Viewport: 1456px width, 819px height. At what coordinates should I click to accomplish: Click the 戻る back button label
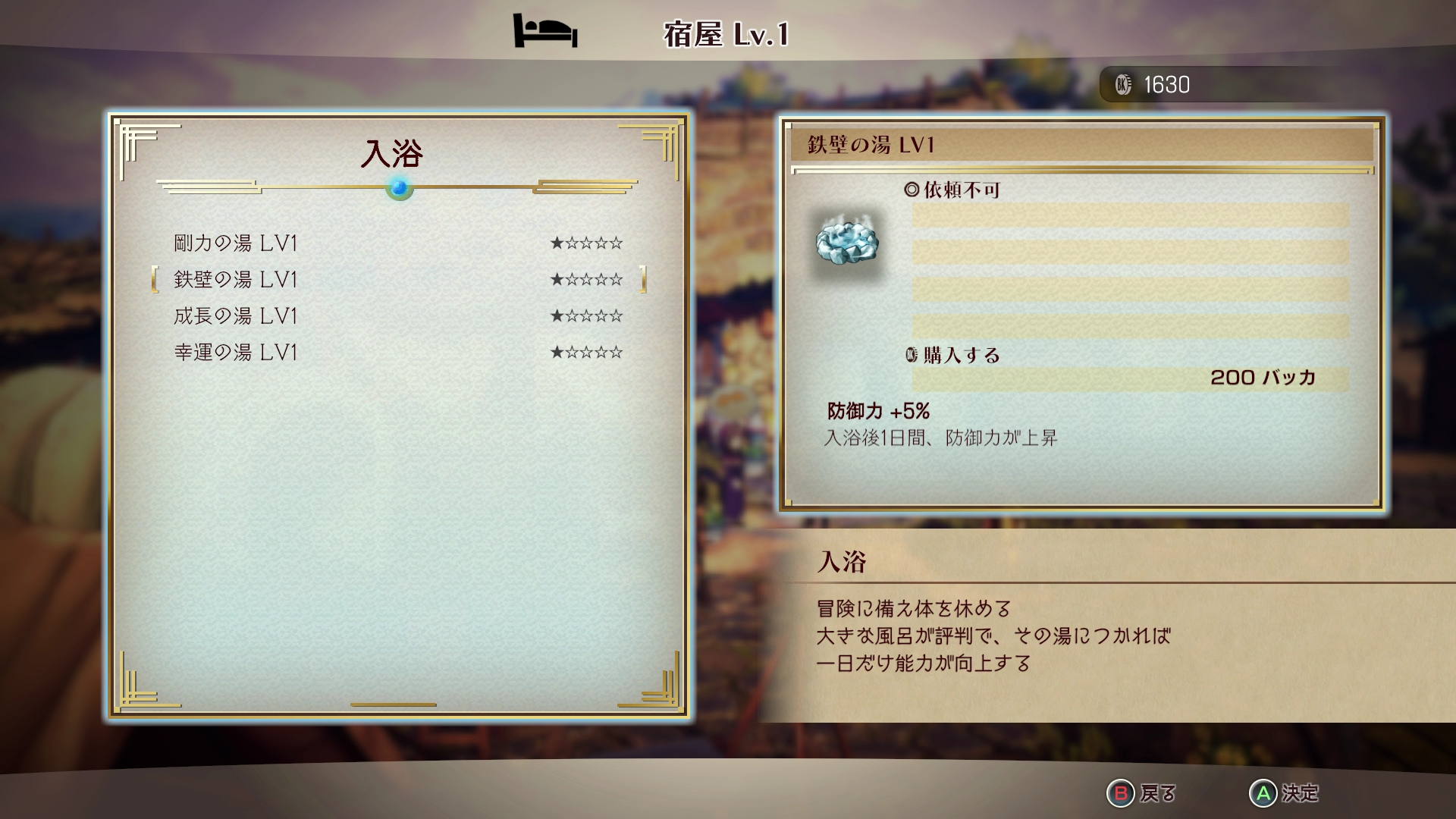point(1157,793)
